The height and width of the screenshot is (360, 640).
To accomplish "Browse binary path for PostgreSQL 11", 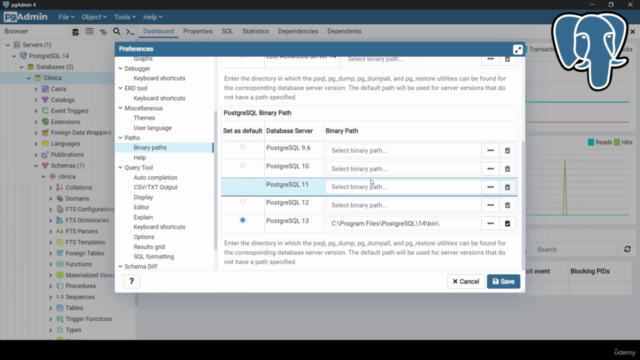I will [490, 187].
